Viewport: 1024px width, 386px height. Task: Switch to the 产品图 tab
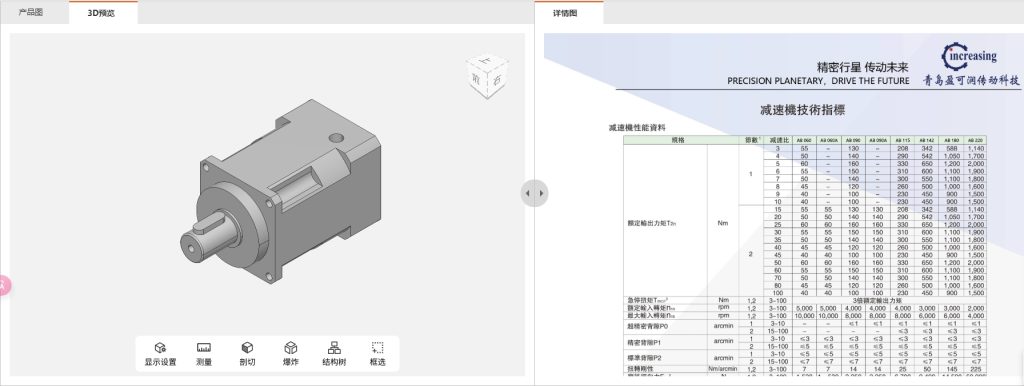pyautogui.click(x=31, y=12)
